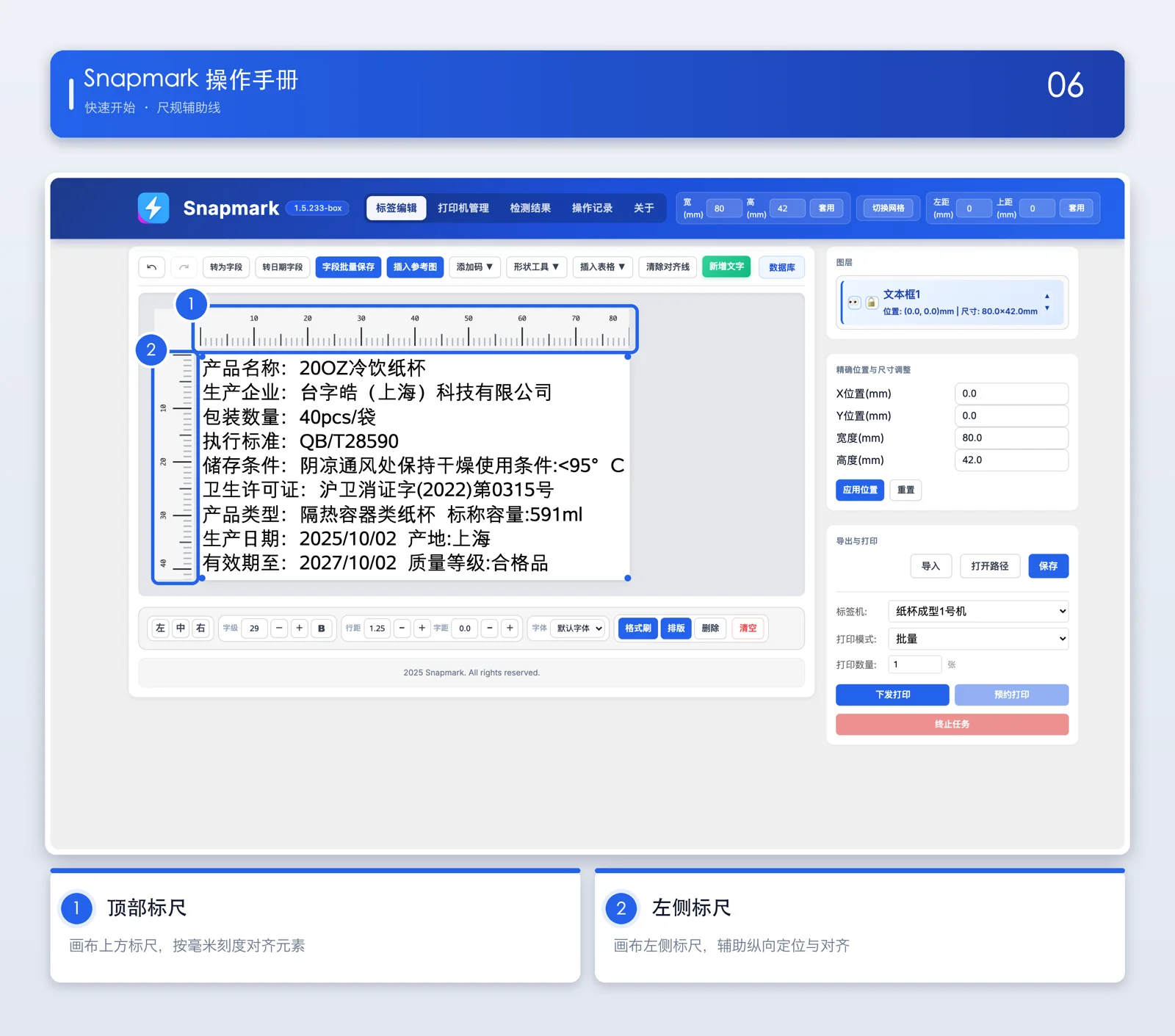This screenshot has height=1036, width=1175.
Task: Click the 清除对齐线 button
Action: coord(668,267)
